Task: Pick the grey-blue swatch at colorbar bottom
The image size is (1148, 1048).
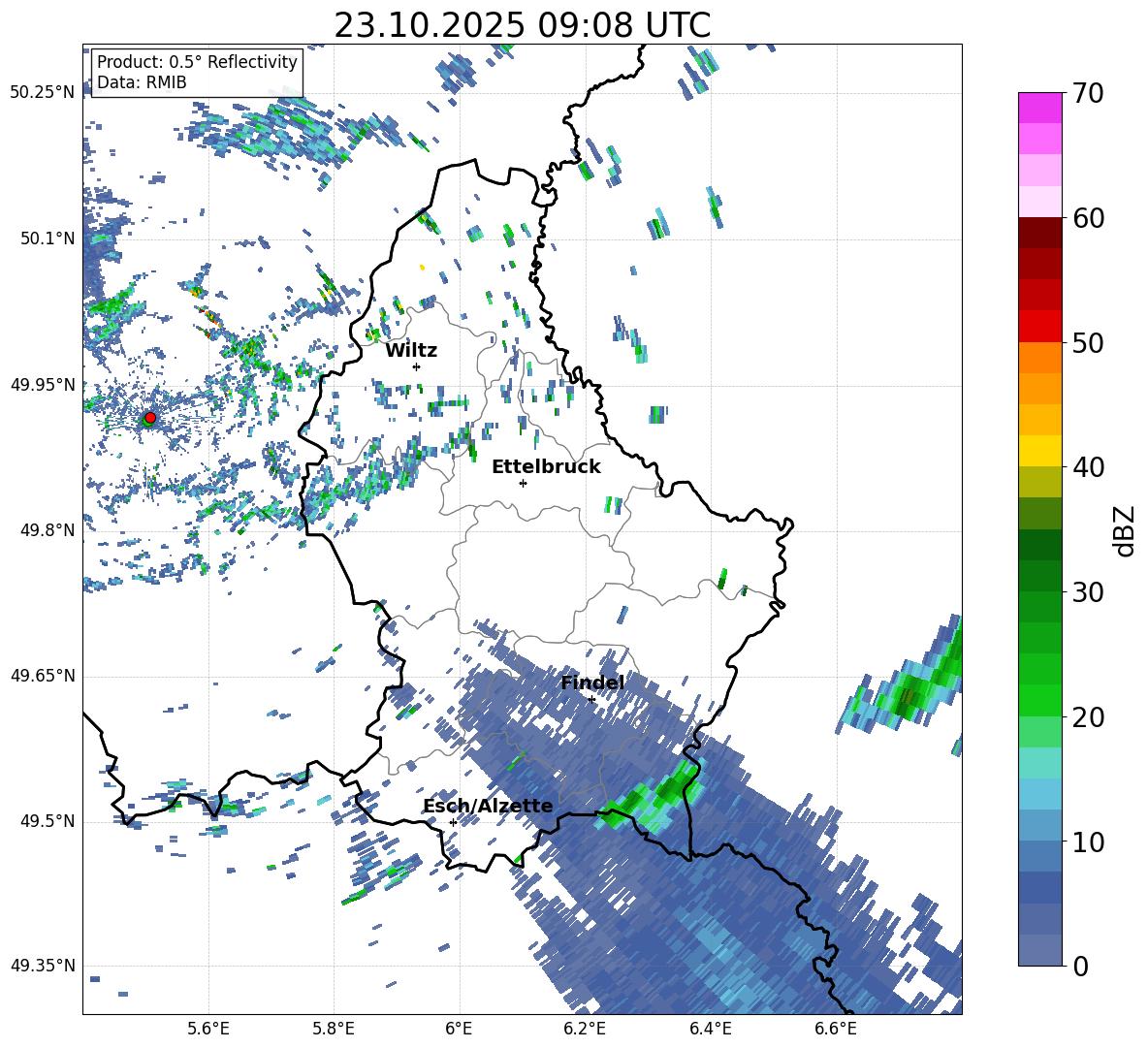Action: click(1039, 950)
